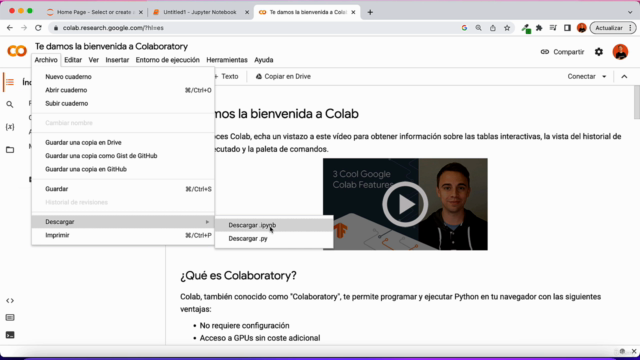Select Guardar una copia como Gist de GitHub
This screenshot has height=360, width=640.
[123, 156]
